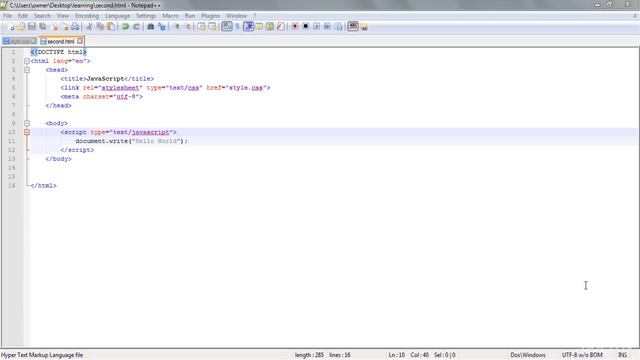Click the Close document toolbar icon
Viewport: 640px width, 360px height.
pos(54,27)
